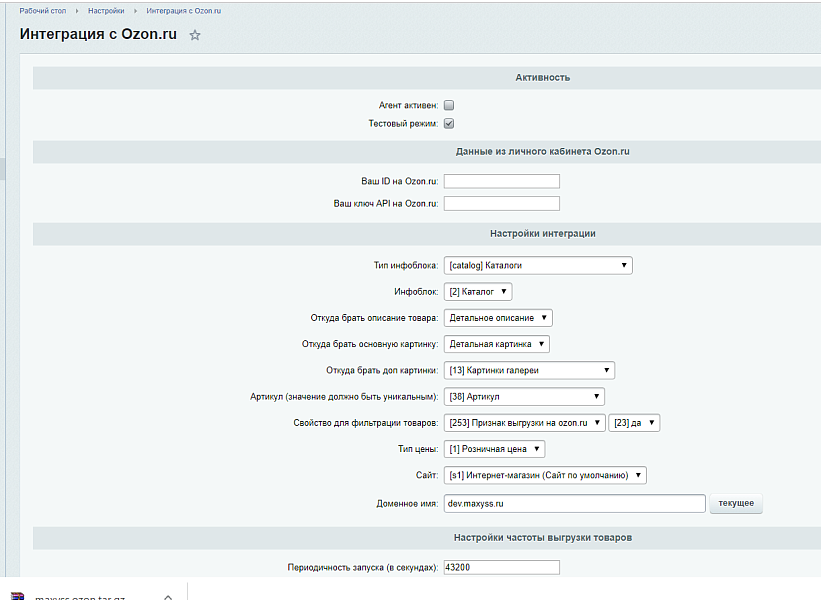Image resolution: width=821 pixels, height=600 pixels.
Task: Click the 'Ваш ключ API на Ozon.ru' field
Action: (501, 204)
